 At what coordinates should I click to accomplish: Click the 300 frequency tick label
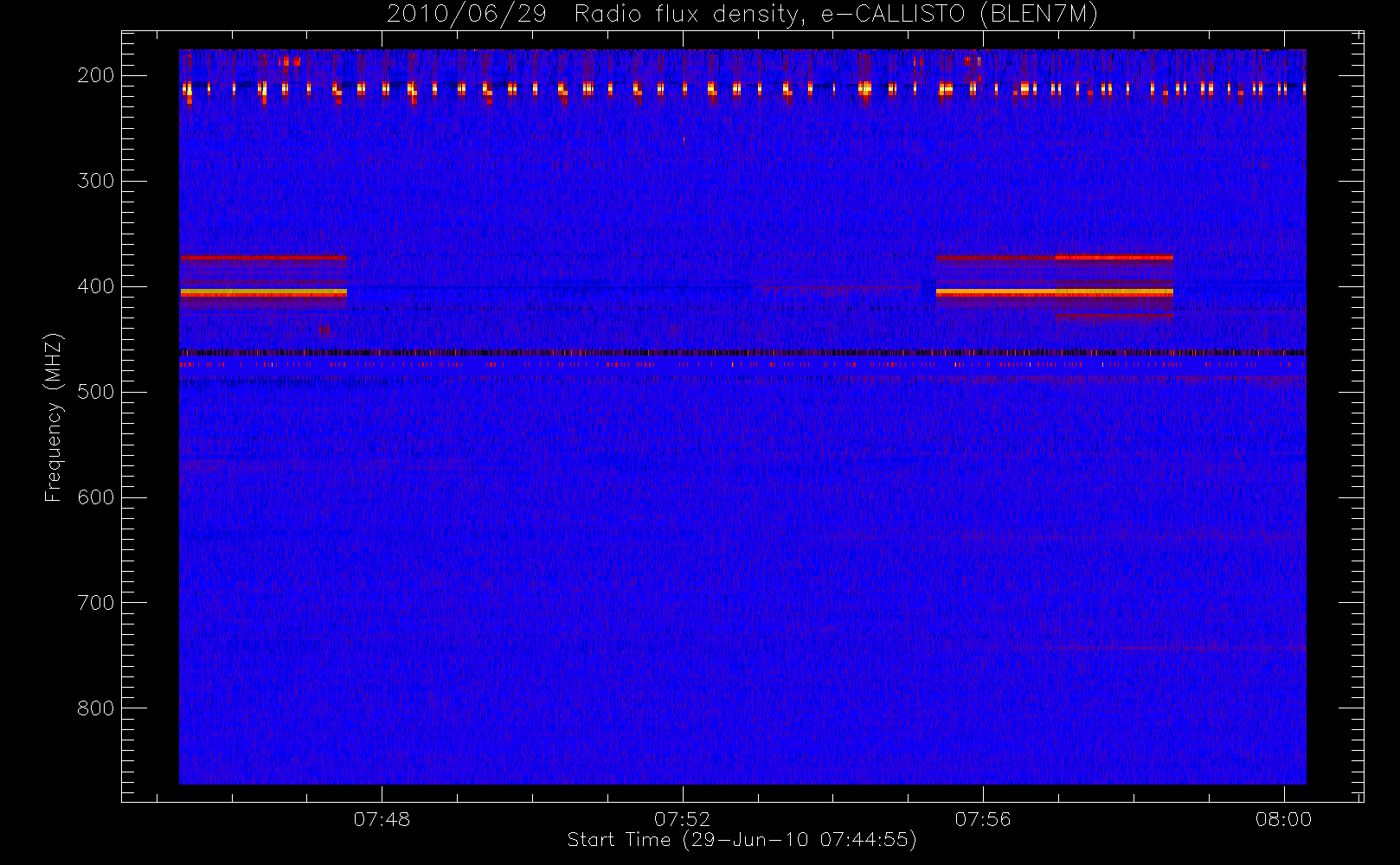click(95, 181)
